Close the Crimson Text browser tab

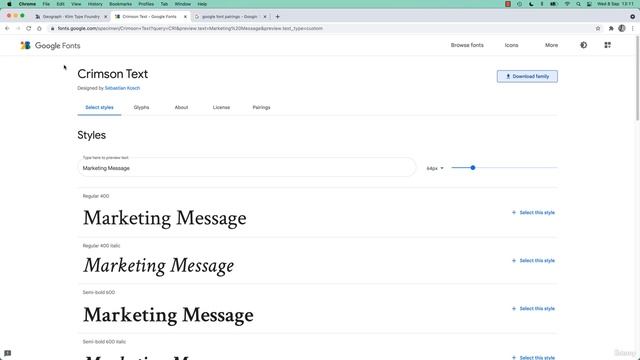[x=185, y=17]
